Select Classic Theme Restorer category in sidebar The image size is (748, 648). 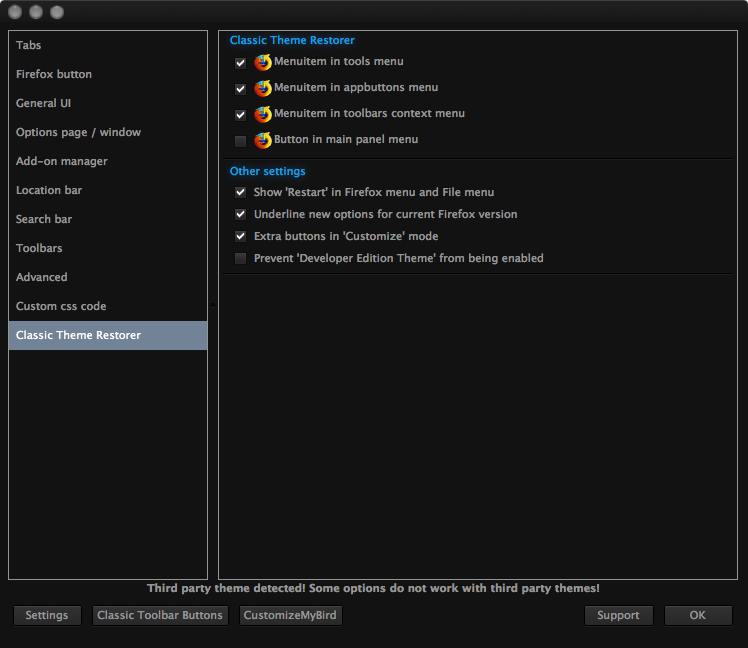coord(108,335)
